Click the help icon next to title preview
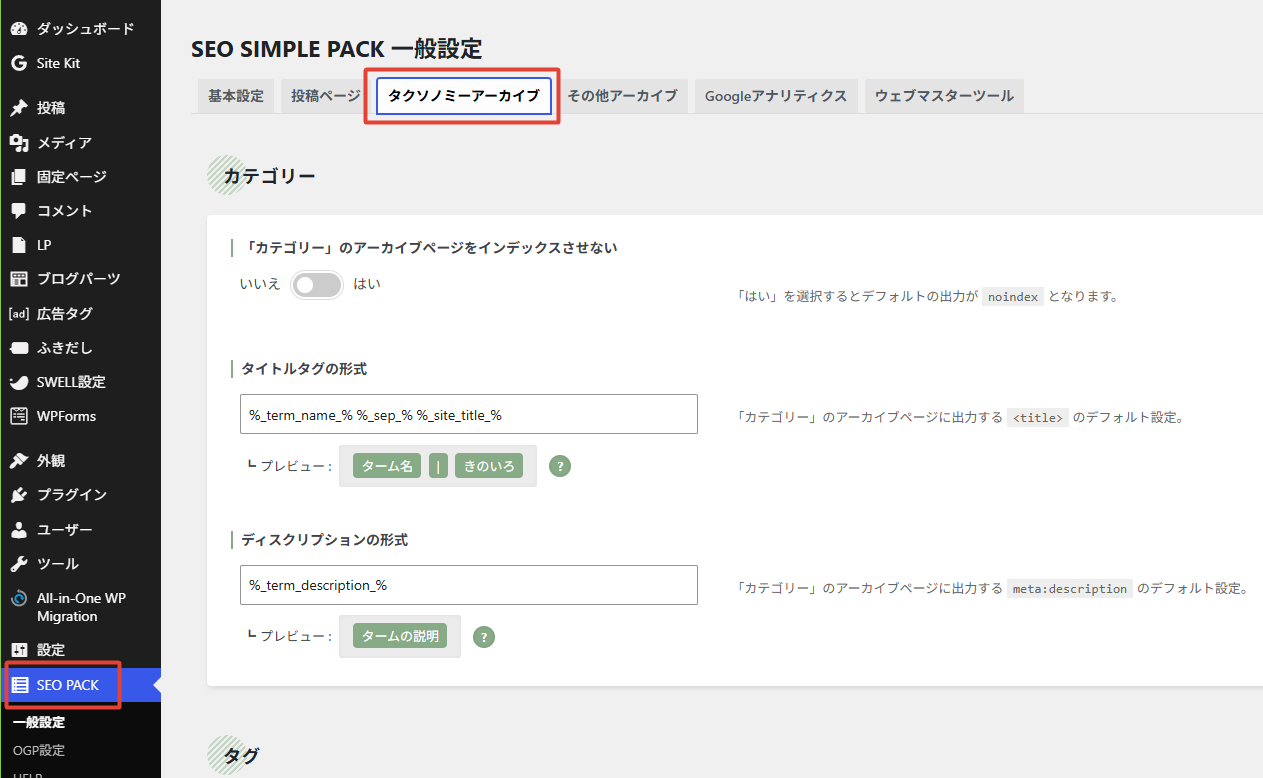The image size is (1263, 778). pos(560,466)
